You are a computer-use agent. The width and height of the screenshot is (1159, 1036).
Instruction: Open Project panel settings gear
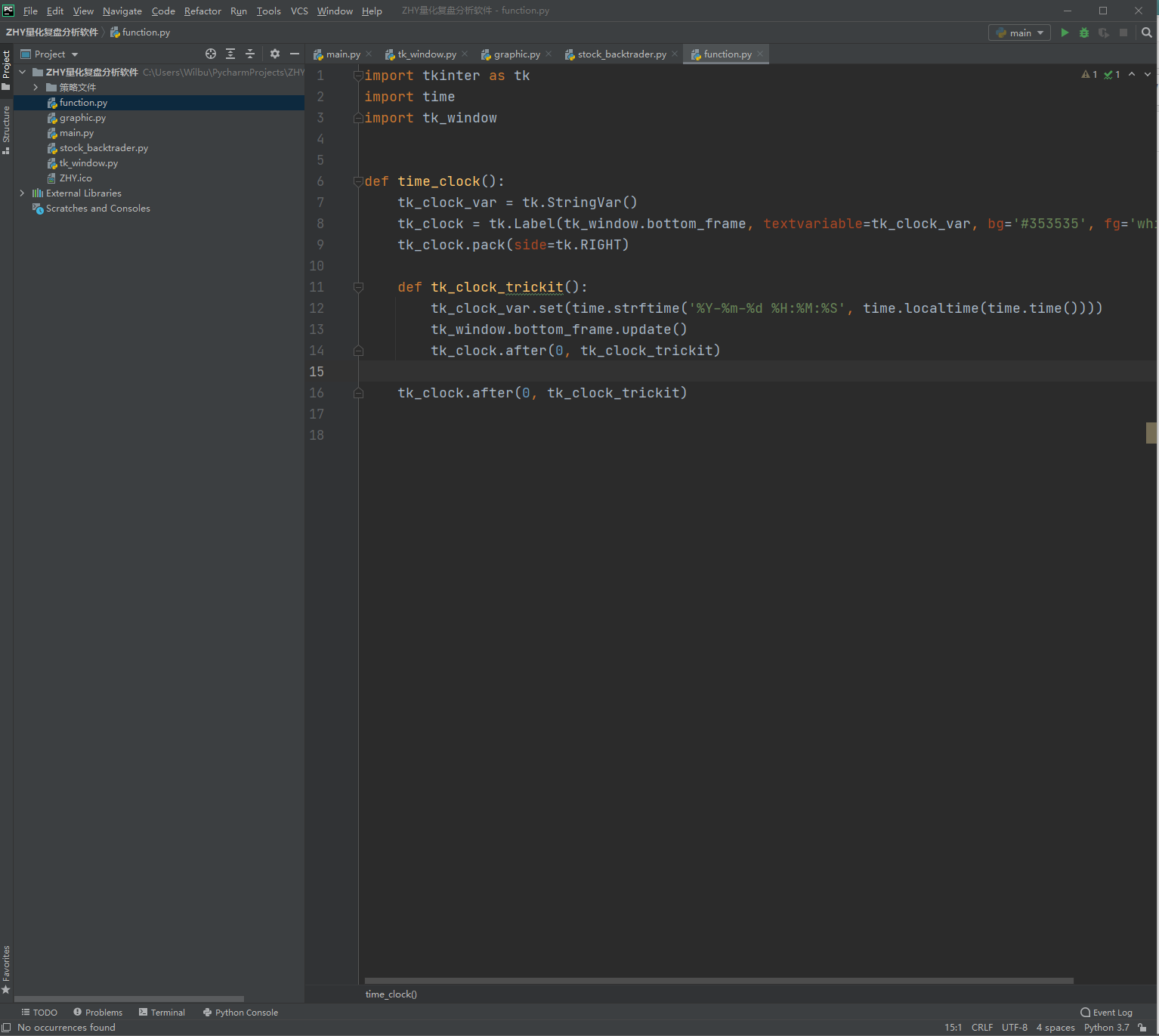pyautogui.click(x=275, y=54)
